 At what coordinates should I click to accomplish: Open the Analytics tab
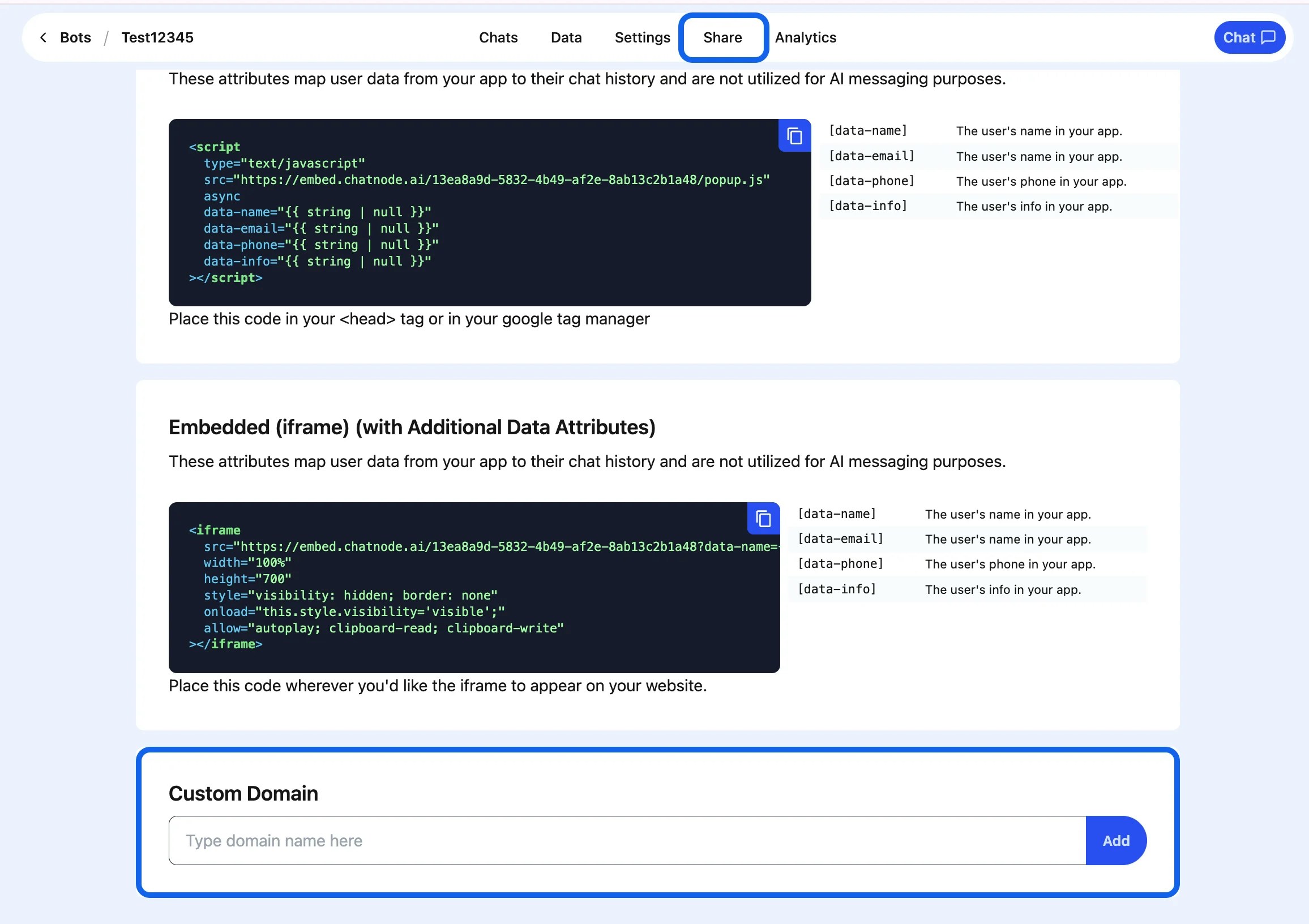[806, 37]
